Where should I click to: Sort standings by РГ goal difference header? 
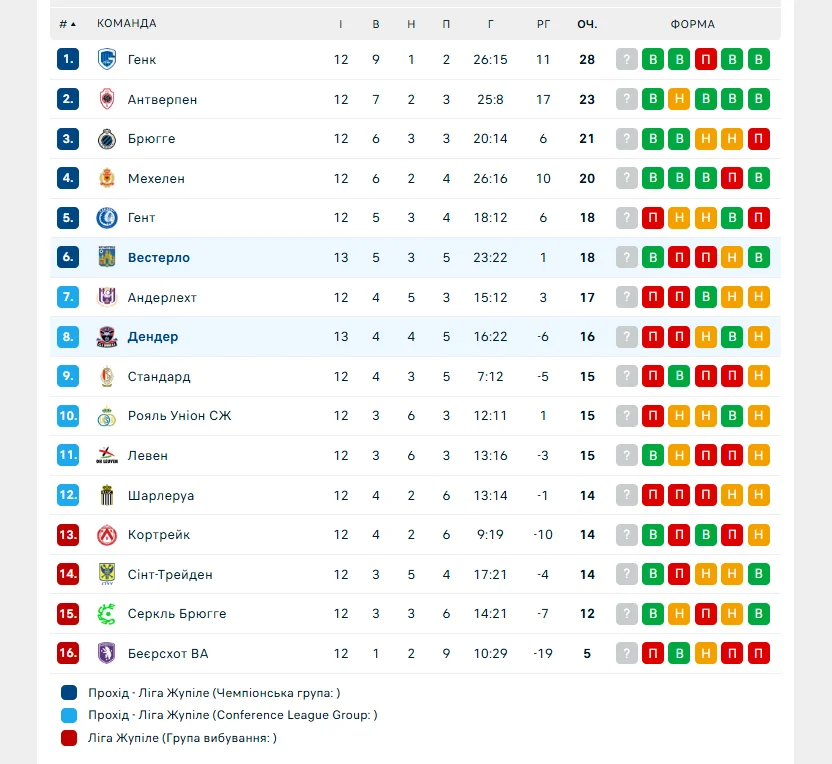(543, 24)
